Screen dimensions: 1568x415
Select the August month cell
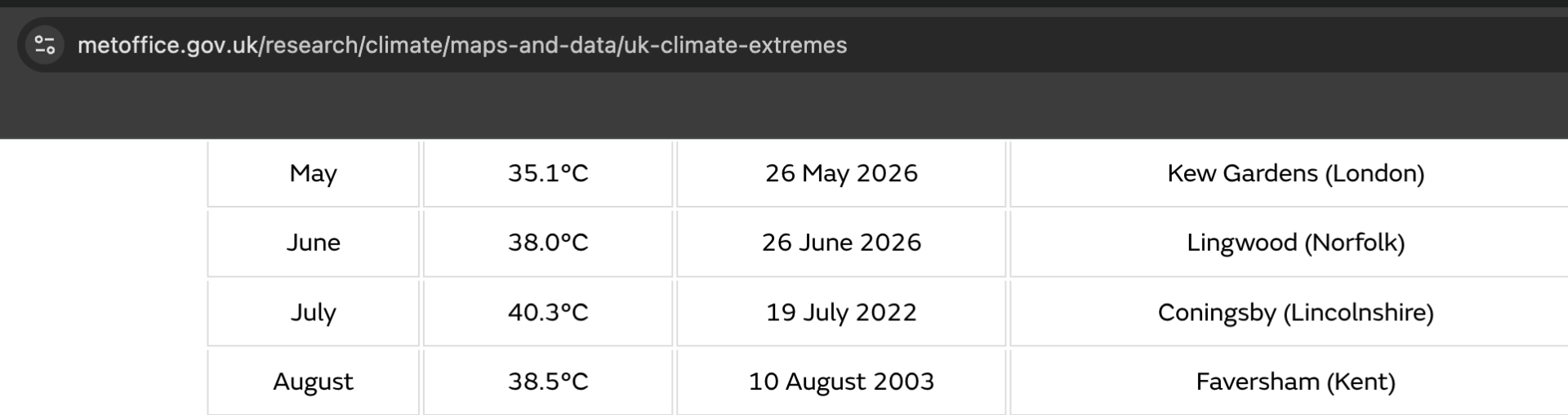(x=314, y=382)
